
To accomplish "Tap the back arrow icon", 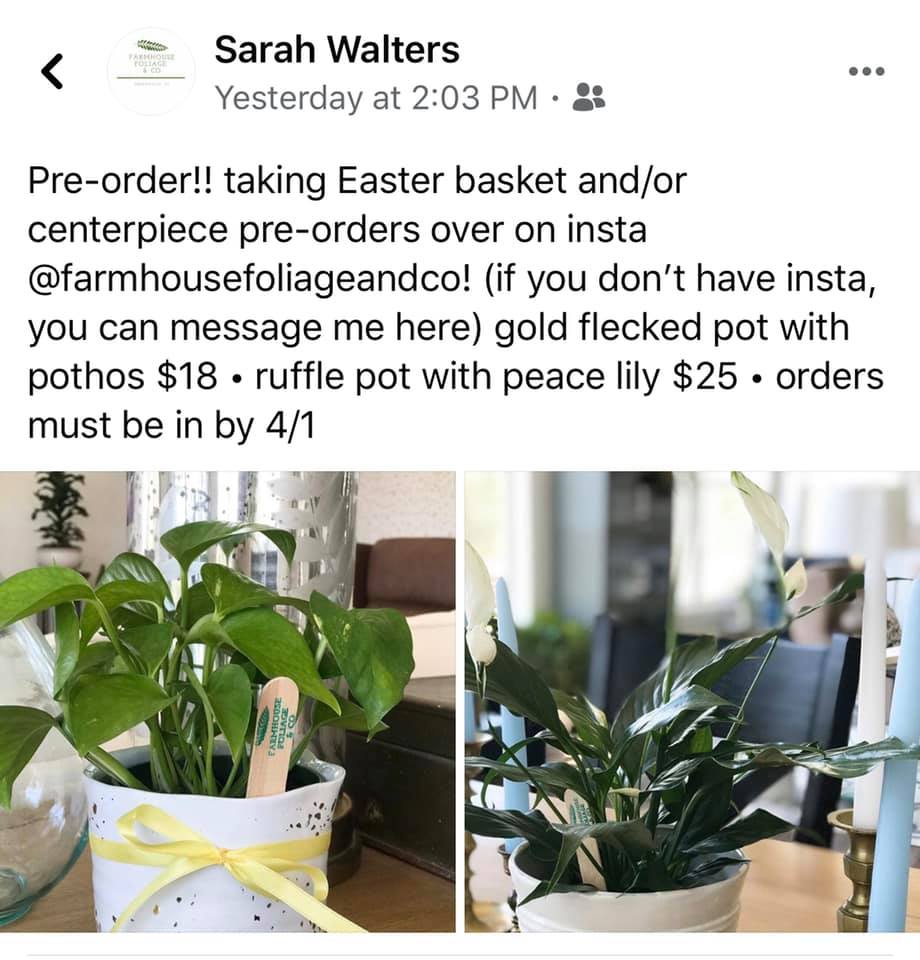I will 52,71.
